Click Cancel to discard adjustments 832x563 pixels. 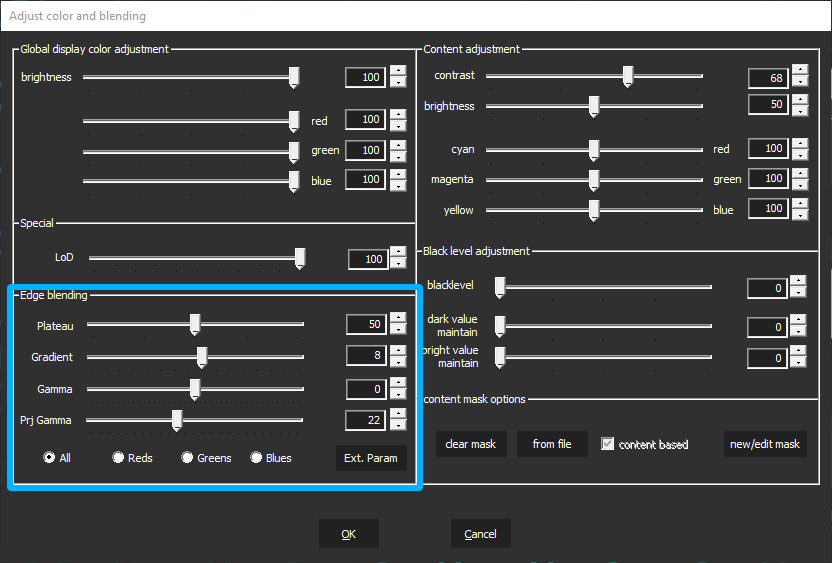(x=480, y=534)
